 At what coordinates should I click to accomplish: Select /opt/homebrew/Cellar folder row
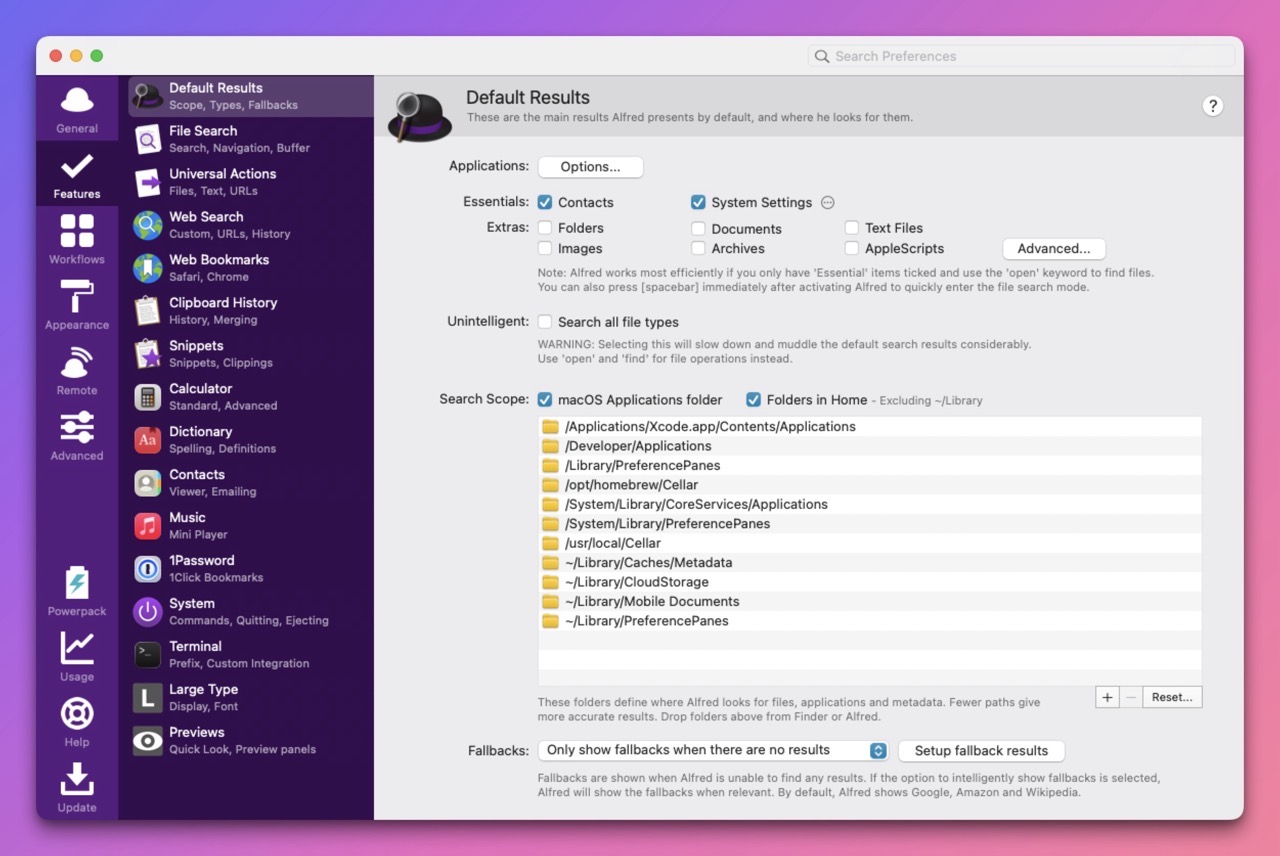869,485
